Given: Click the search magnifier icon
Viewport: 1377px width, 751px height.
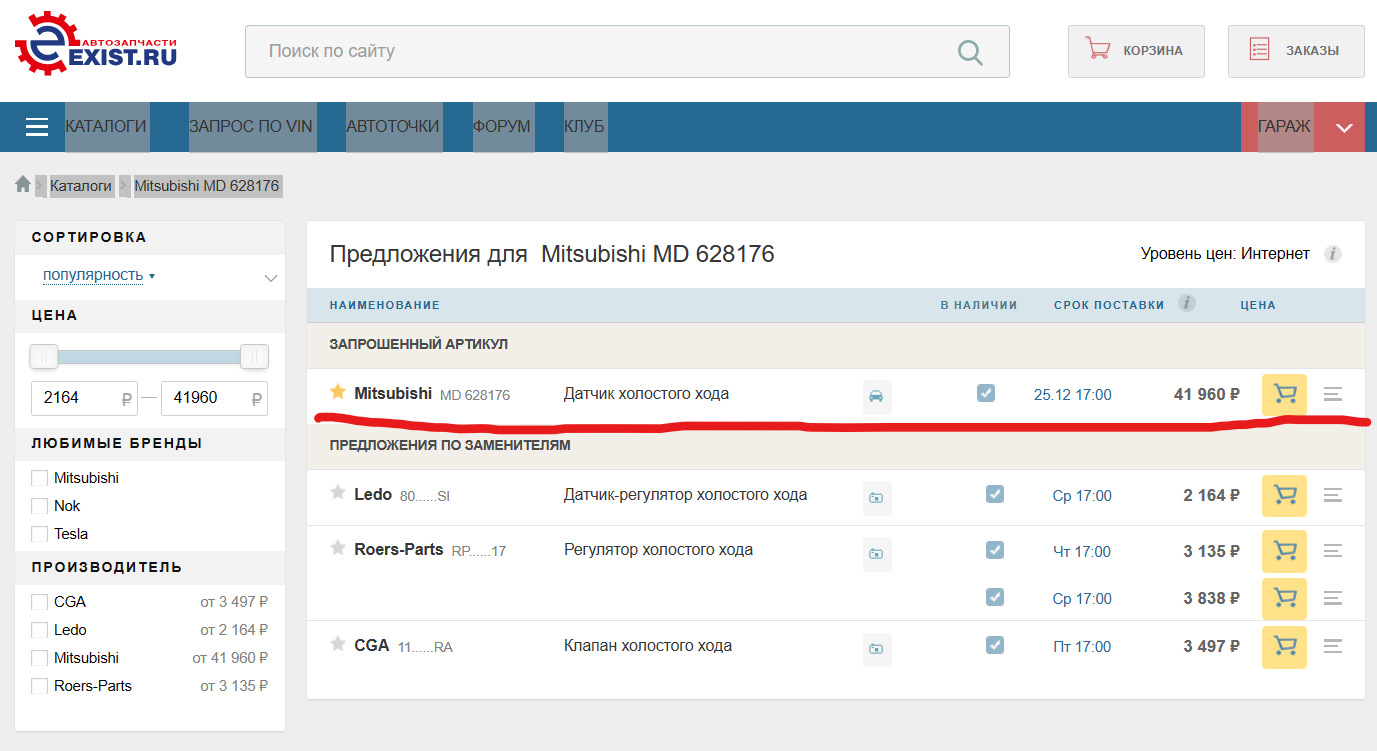Looking at the screenshot, I should click(x=970, y=52).
